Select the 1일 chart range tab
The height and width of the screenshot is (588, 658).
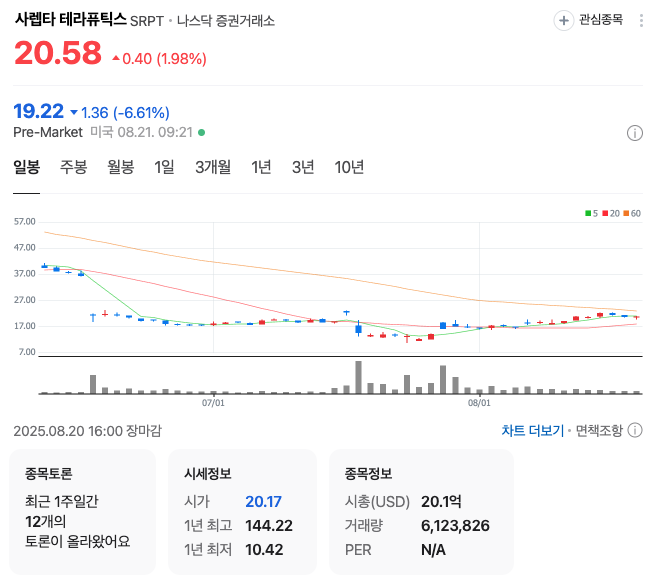pos(164,167)
